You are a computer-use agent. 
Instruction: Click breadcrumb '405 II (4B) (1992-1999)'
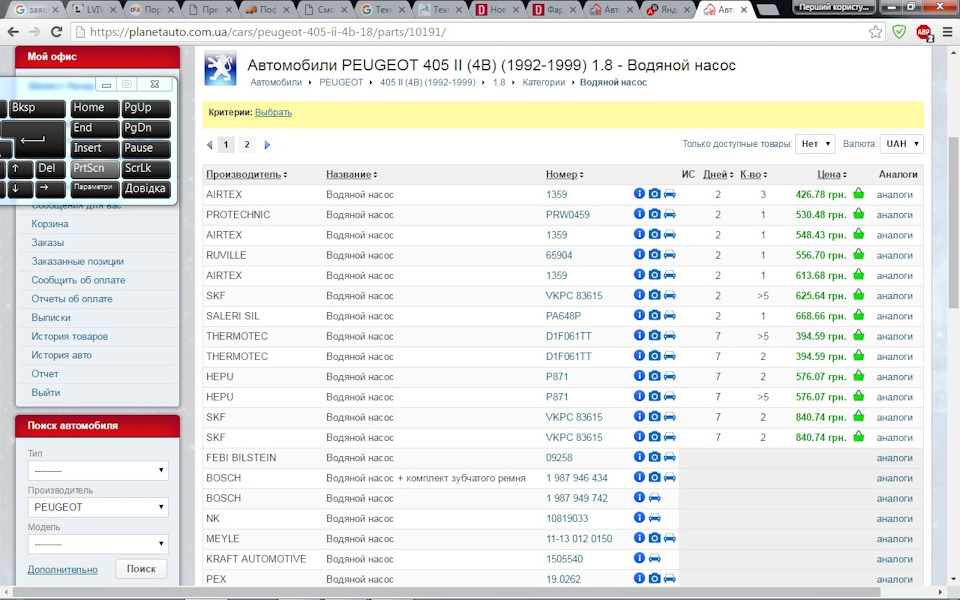[x=427, y=82]
